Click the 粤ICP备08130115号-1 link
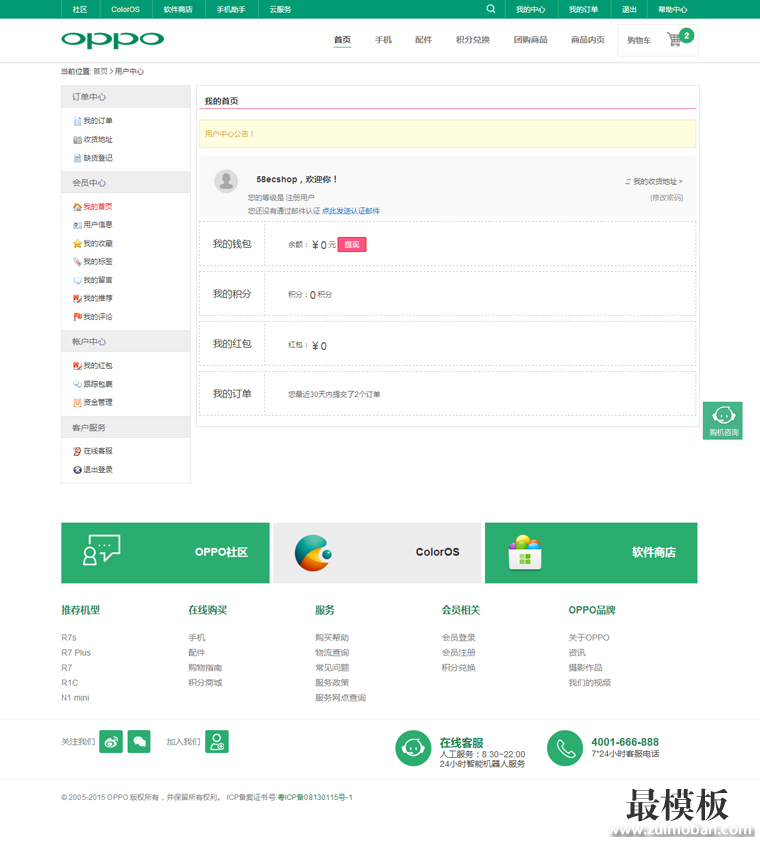The height and width of the screenshot is (842, 760). coord(315,797)
